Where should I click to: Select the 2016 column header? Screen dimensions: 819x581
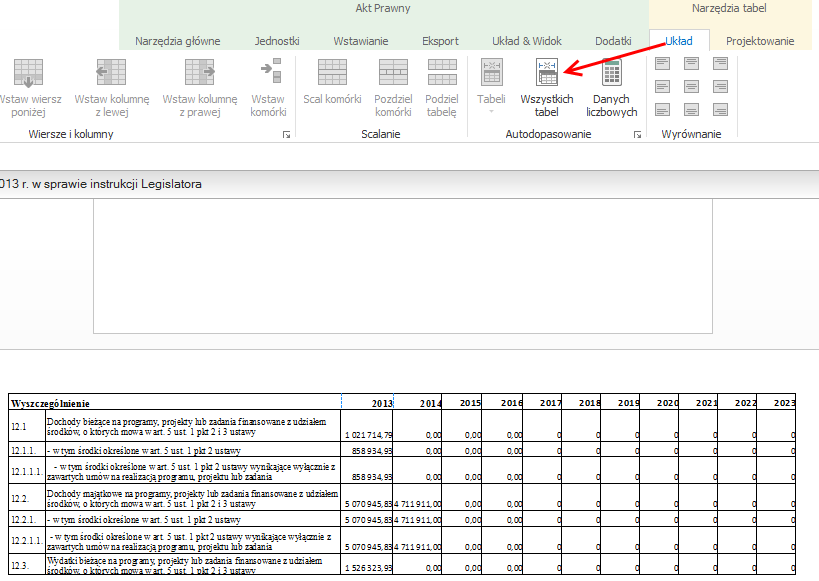point(502,402)
